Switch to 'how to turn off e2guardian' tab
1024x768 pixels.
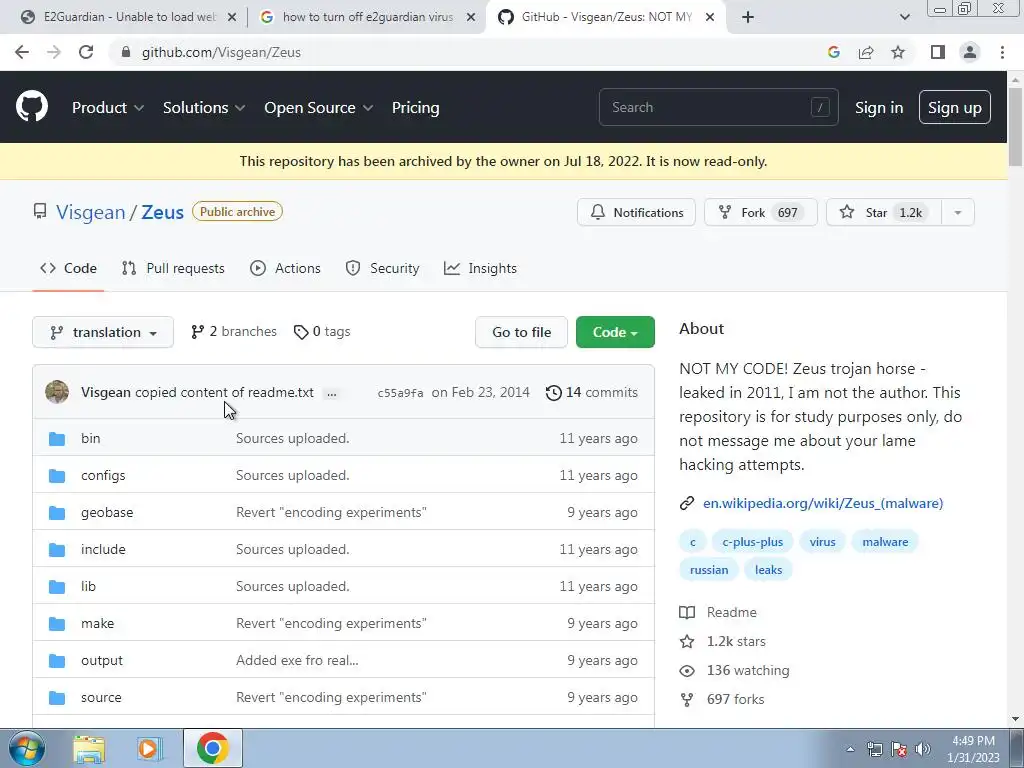[x=367, y=17]
